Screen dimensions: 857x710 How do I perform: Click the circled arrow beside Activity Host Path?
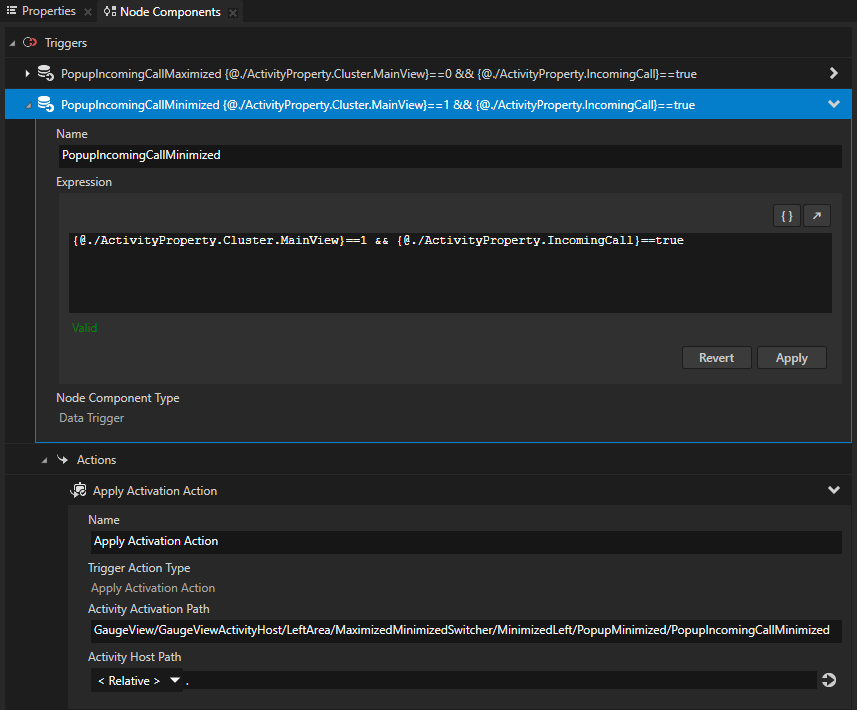coord(828,681)
